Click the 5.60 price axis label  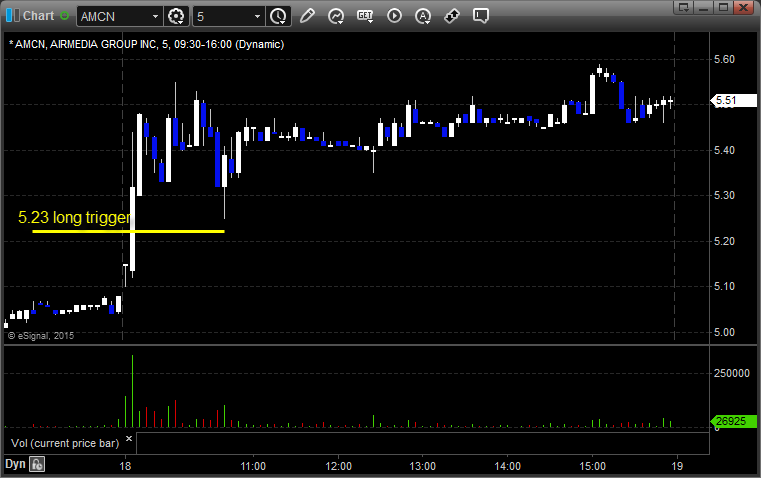pos(724,59)
